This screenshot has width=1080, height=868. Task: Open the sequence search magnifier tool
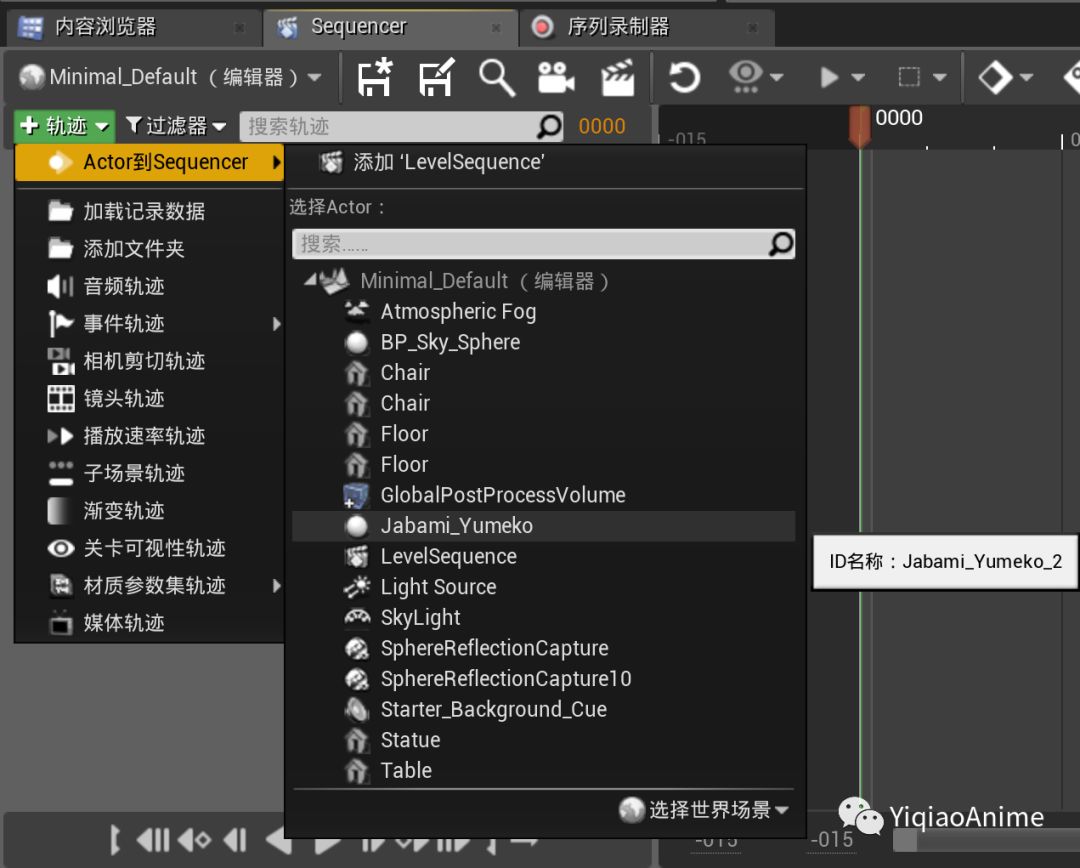point(498,77)
